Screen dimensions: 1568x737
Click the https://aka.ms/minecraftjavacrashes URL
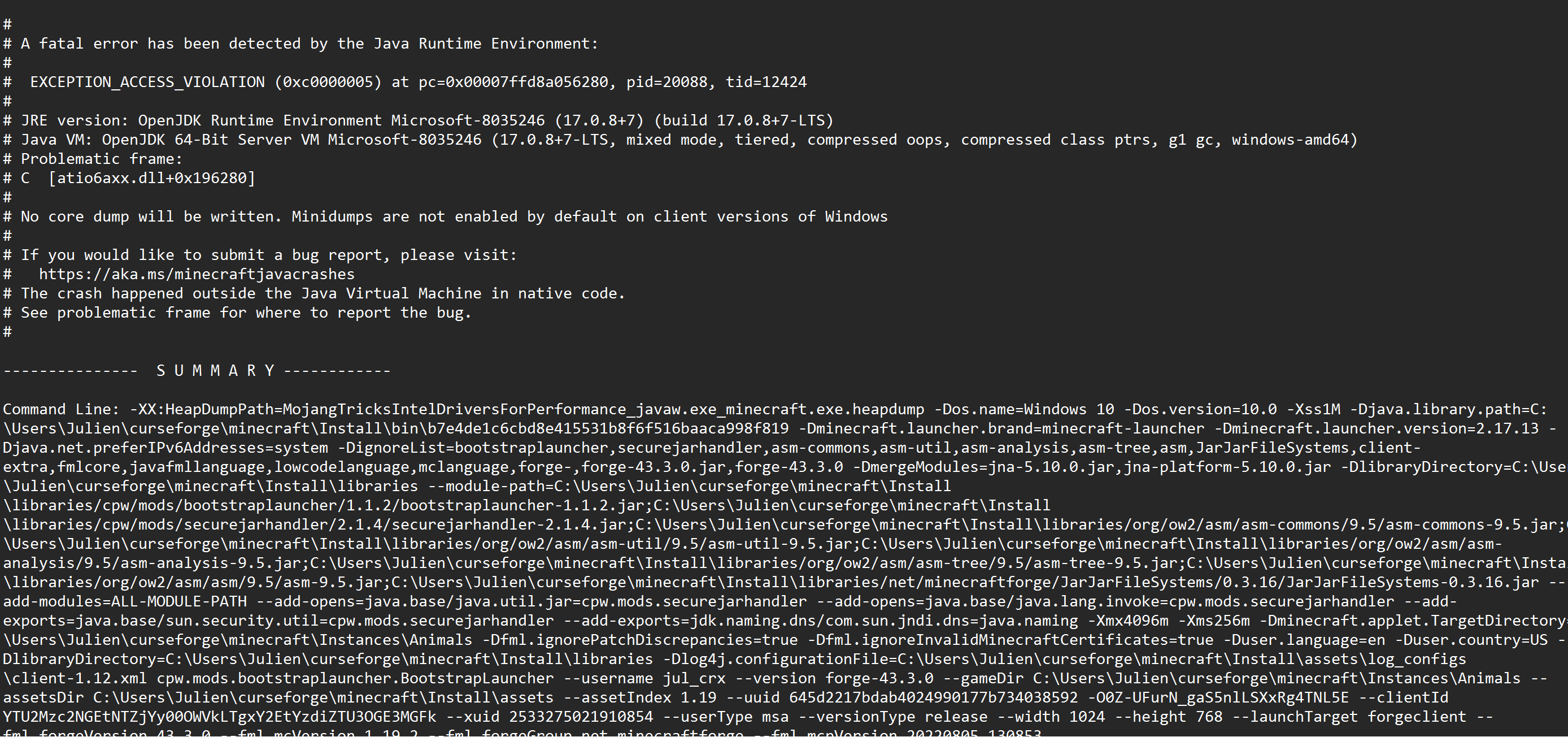[x=197, y=274]
